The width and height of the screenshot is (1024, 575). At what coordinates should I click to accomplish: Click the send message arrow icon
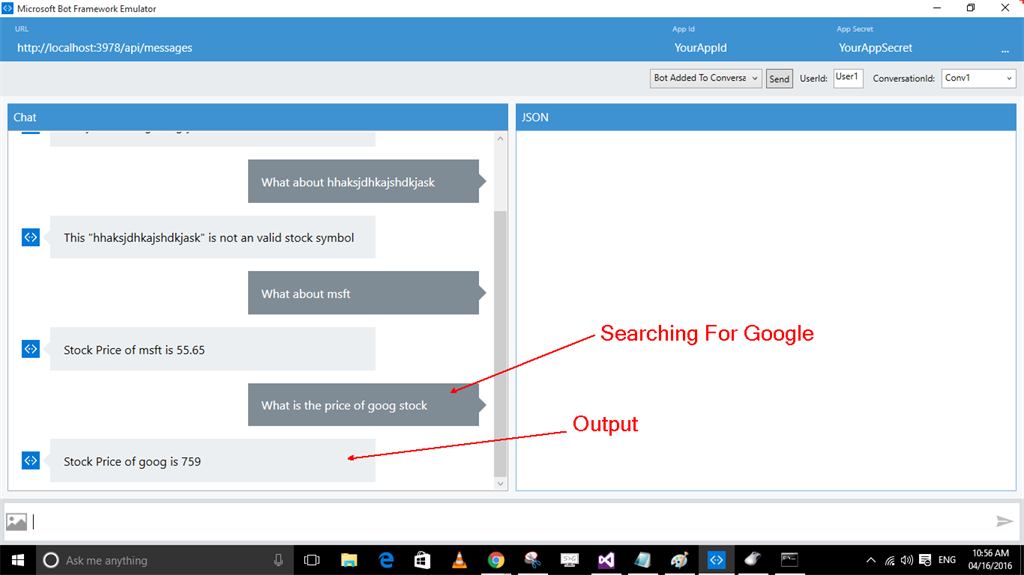(x=1004, y=521)
